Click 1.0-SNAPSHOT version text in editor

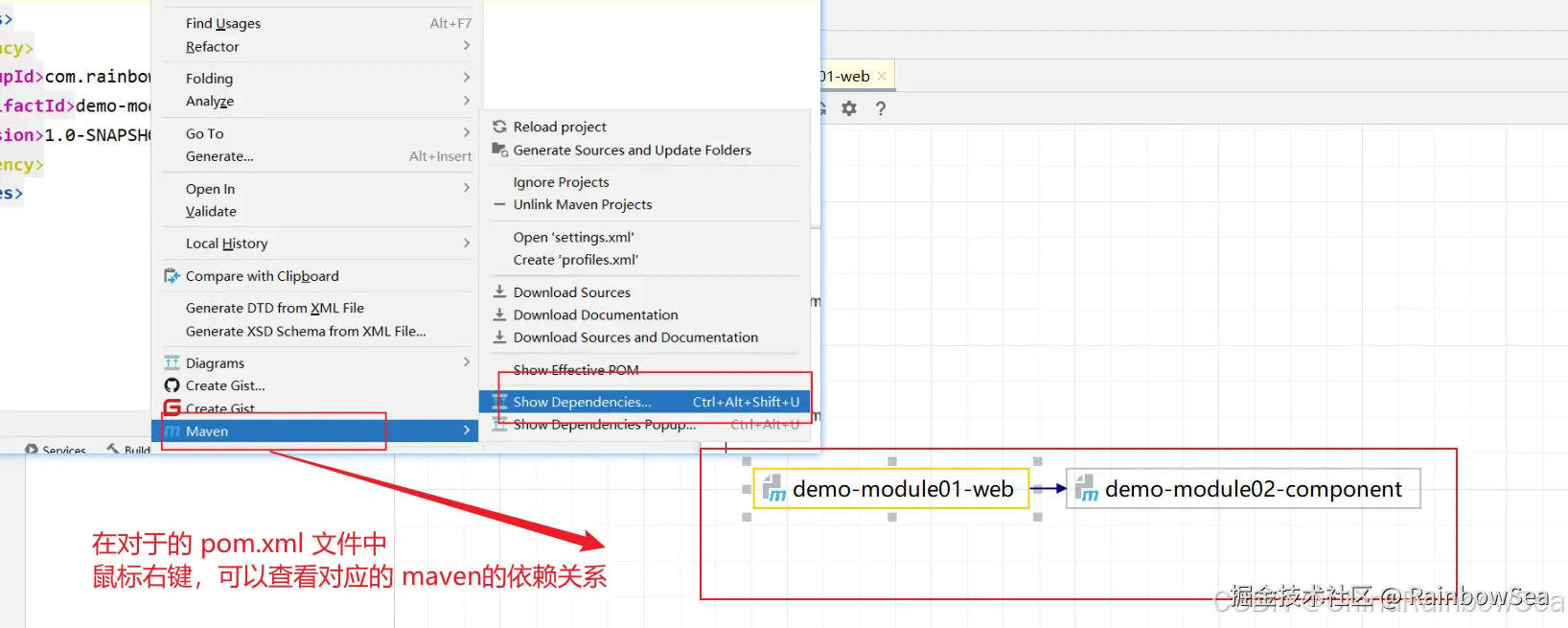tap(98, 135)
